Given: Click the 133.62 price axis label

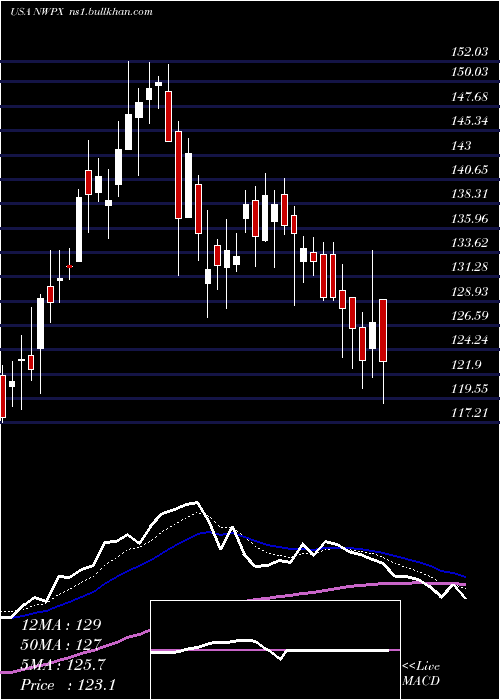Looking at the screenshot, I should pyautogui.click(x=469, y=243).
